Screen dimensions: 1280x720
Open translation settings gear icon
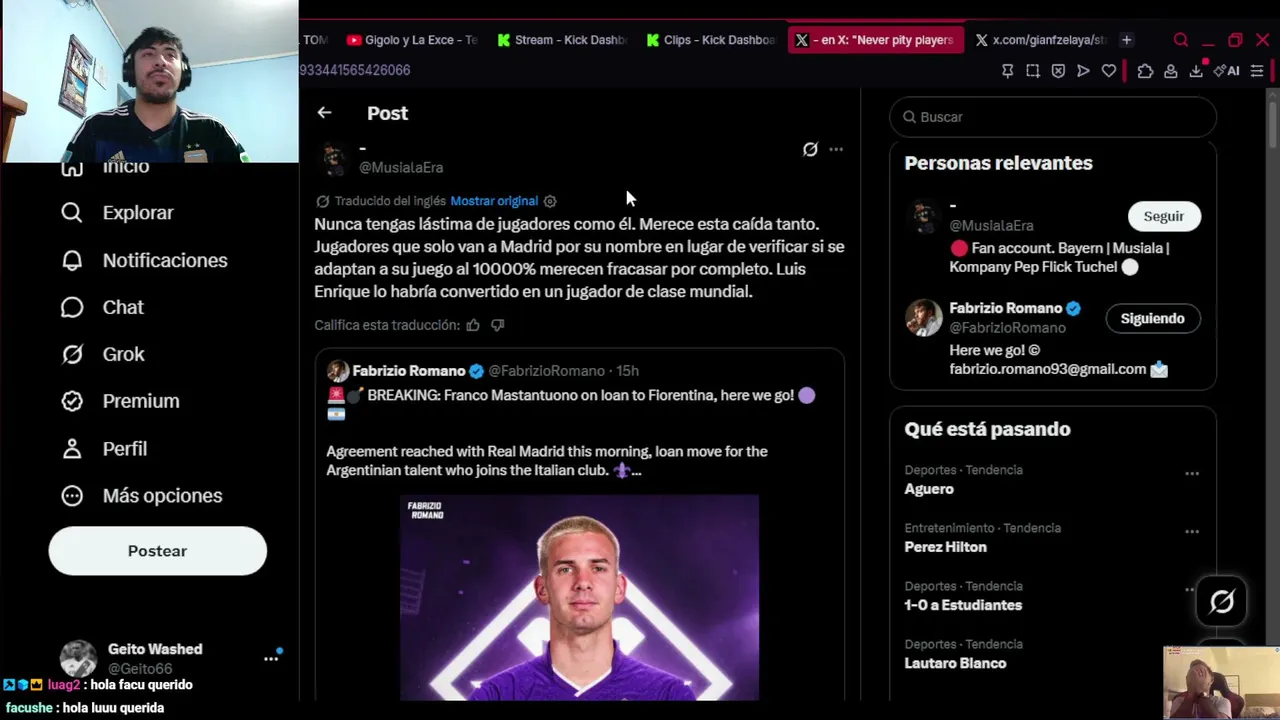tap(550, 201)
